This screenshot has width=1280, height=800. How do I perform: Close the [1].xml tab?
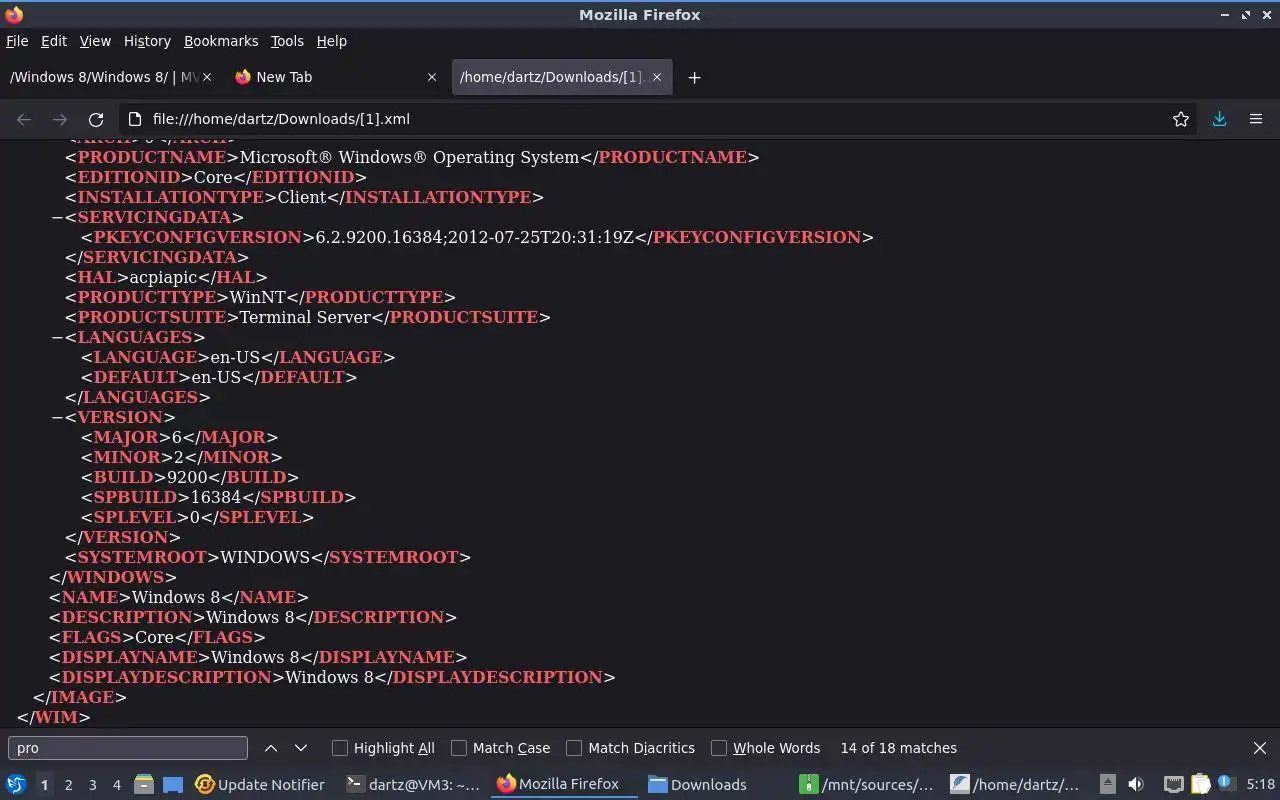pyautogui.click(x=657, y=77)
